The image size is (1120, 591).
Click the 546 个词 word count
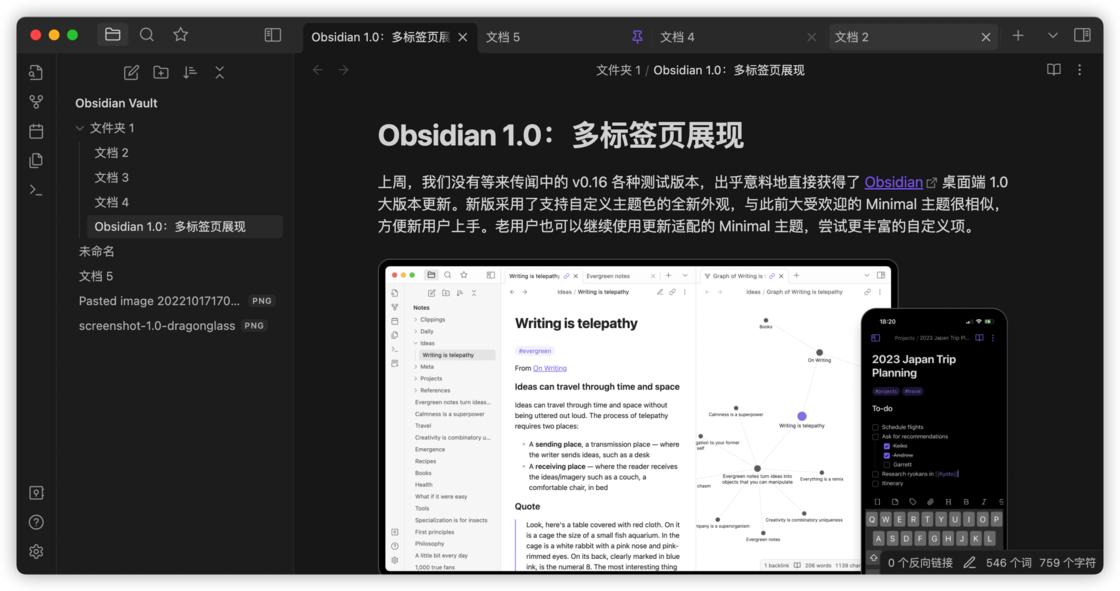1009,563
